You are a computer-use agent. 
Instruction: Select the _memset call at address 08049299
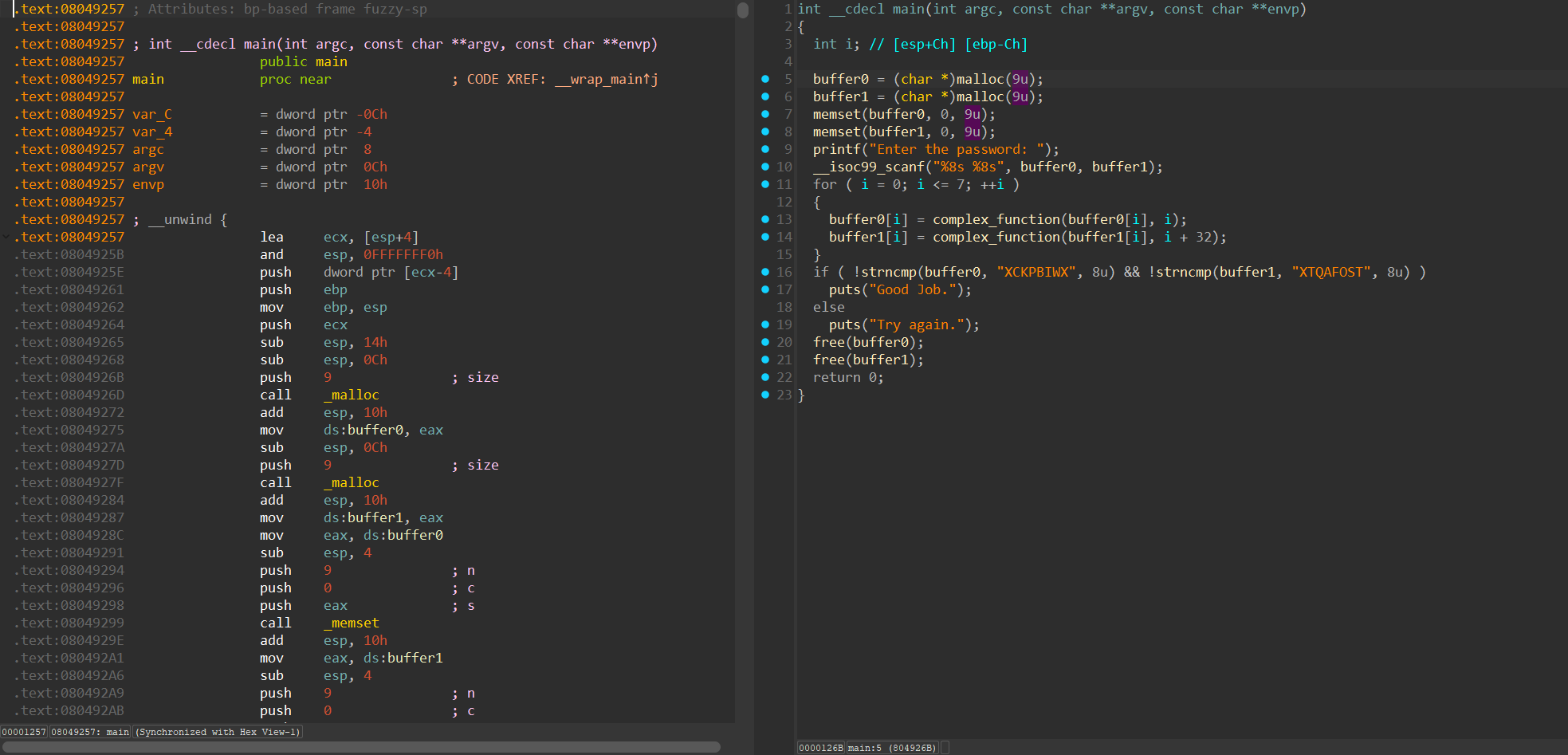click(x=352, y=623)
